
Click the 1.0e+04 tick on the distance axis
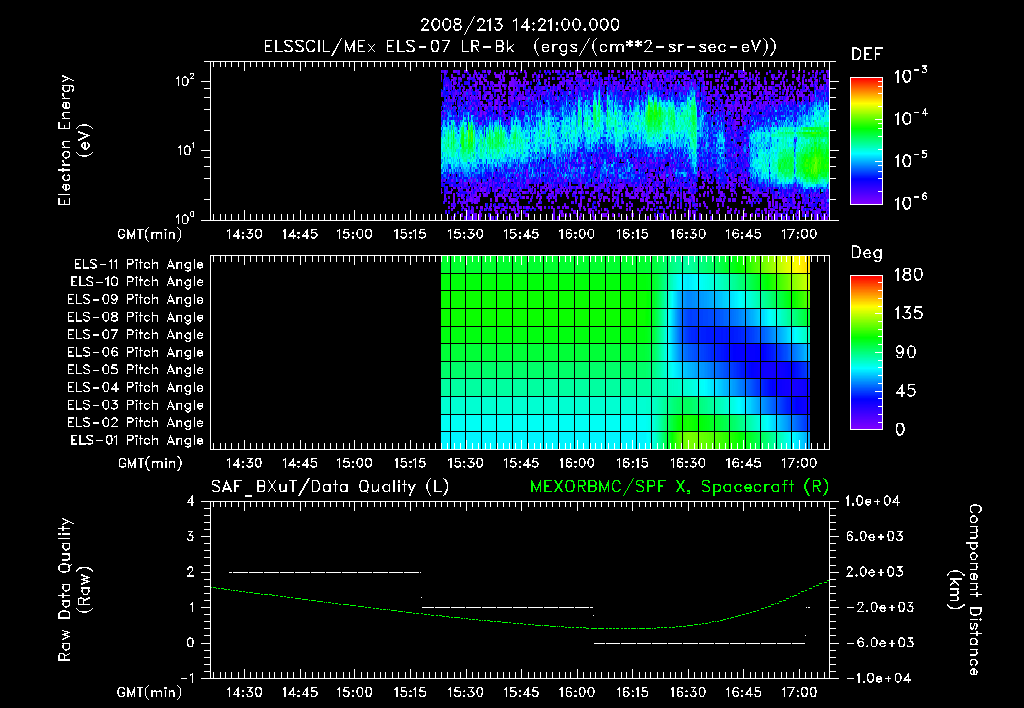872,501
